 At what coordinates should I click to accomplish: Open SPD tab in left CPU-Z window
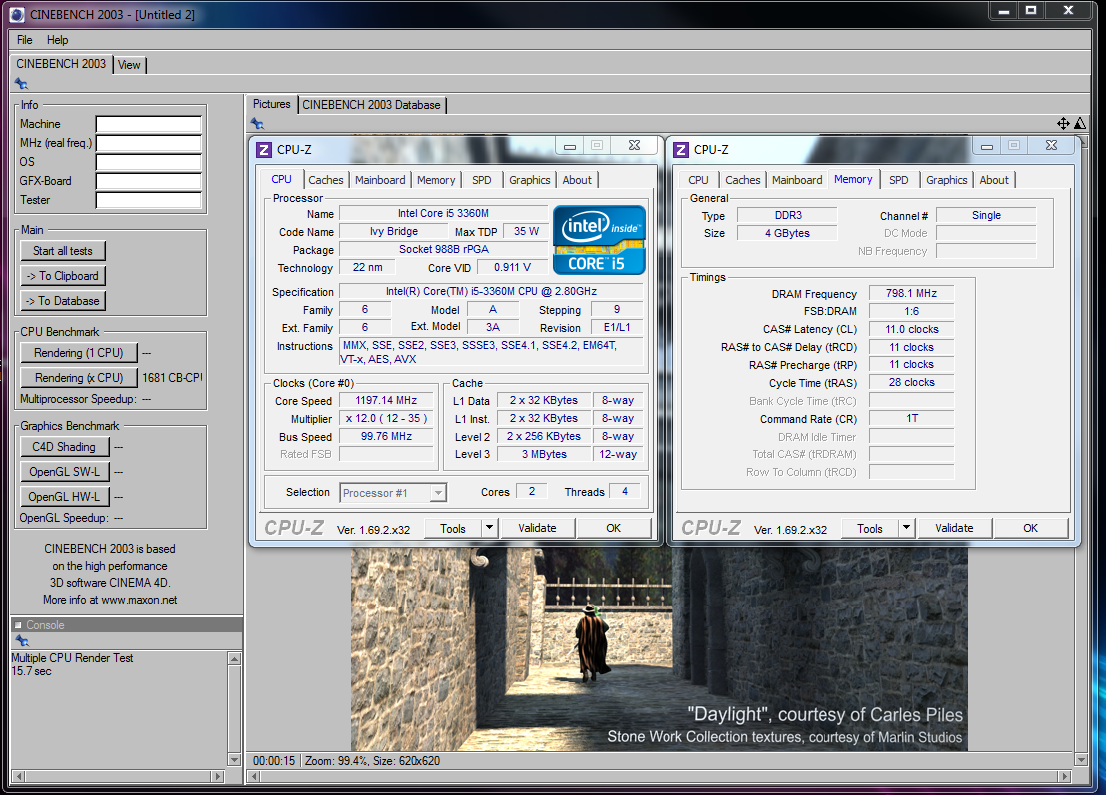(x=482, y=180)
